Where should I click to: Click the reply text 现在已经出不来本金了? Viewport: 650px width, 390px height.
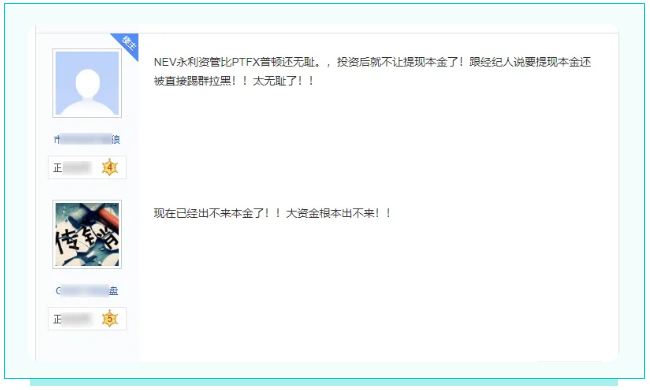pyautogui.click(x=209, y=213)
